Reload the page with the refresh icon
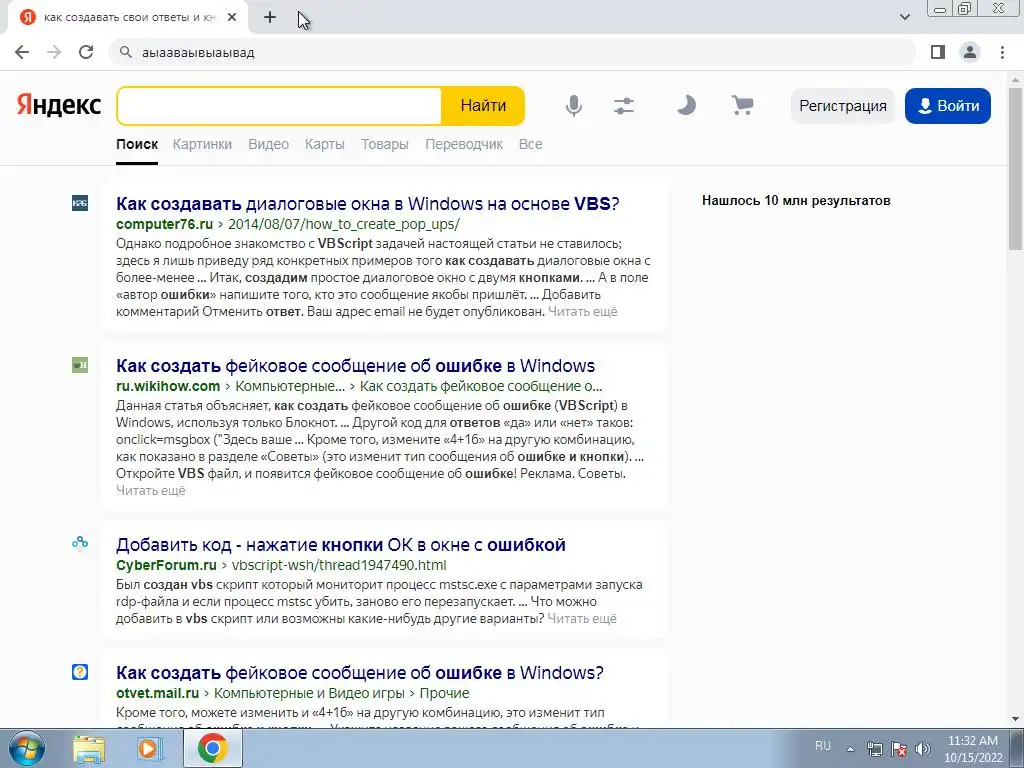Viewport: 1024px width, 768px height. [86, 52]
